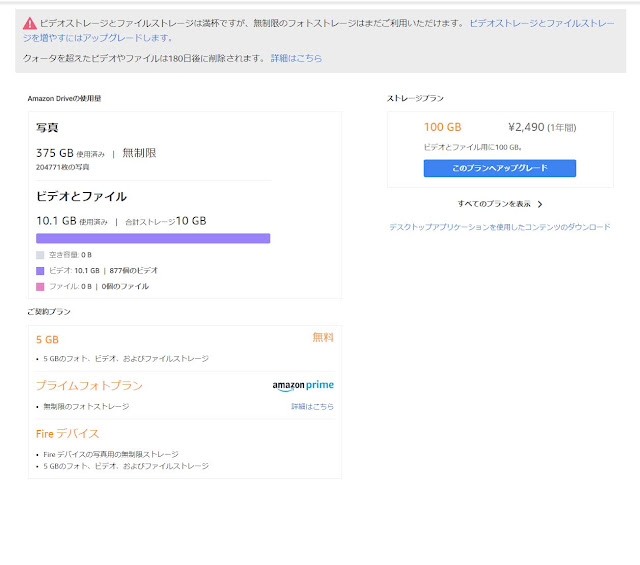Click 無制限のフォトストレージ bullet
Viewport: 640px width, 565px height.
[x=86, y=406]
